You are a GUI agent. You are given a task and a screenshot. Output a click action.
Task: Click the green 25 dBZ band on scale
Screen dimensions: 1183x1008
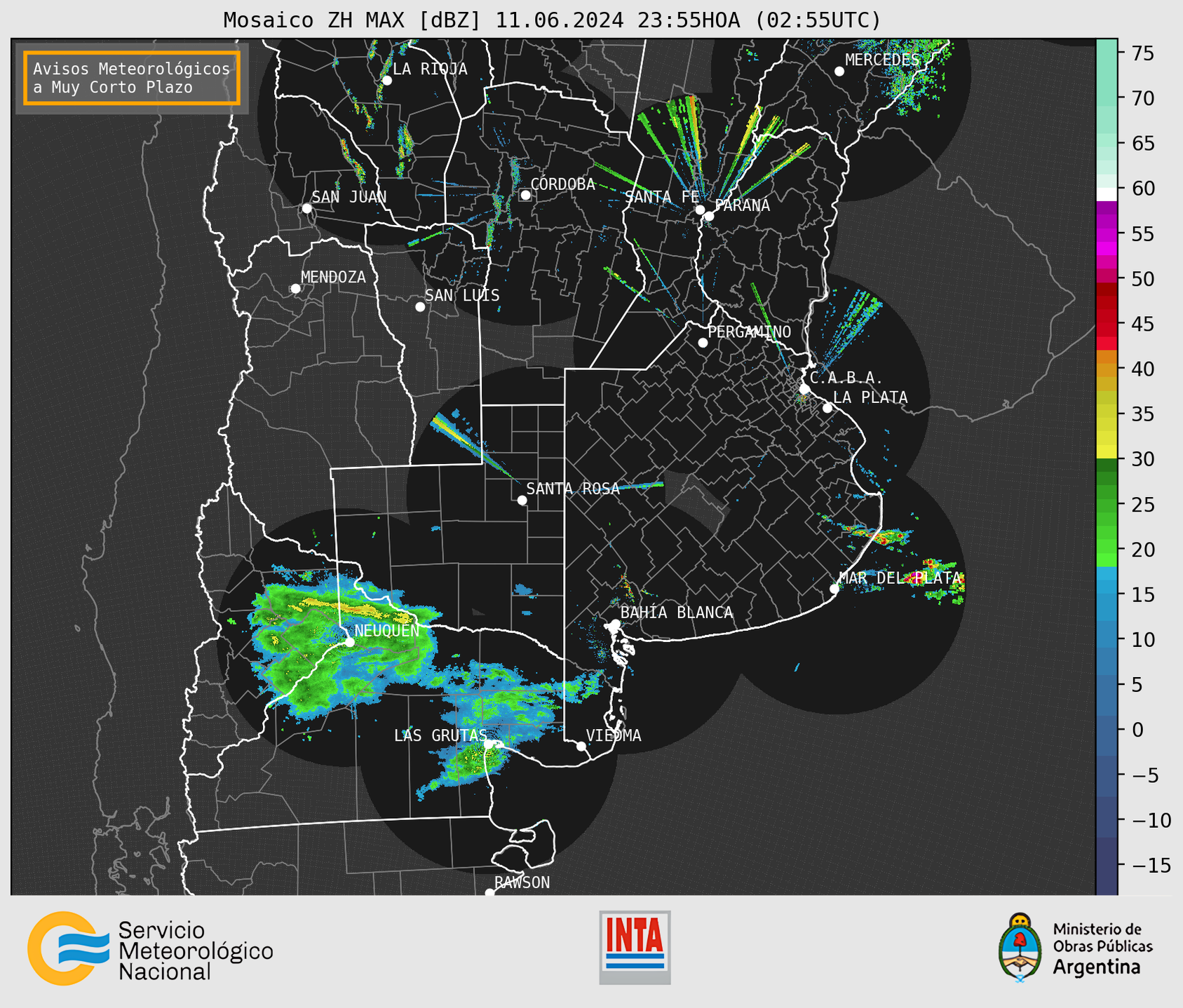point(1107,505)
